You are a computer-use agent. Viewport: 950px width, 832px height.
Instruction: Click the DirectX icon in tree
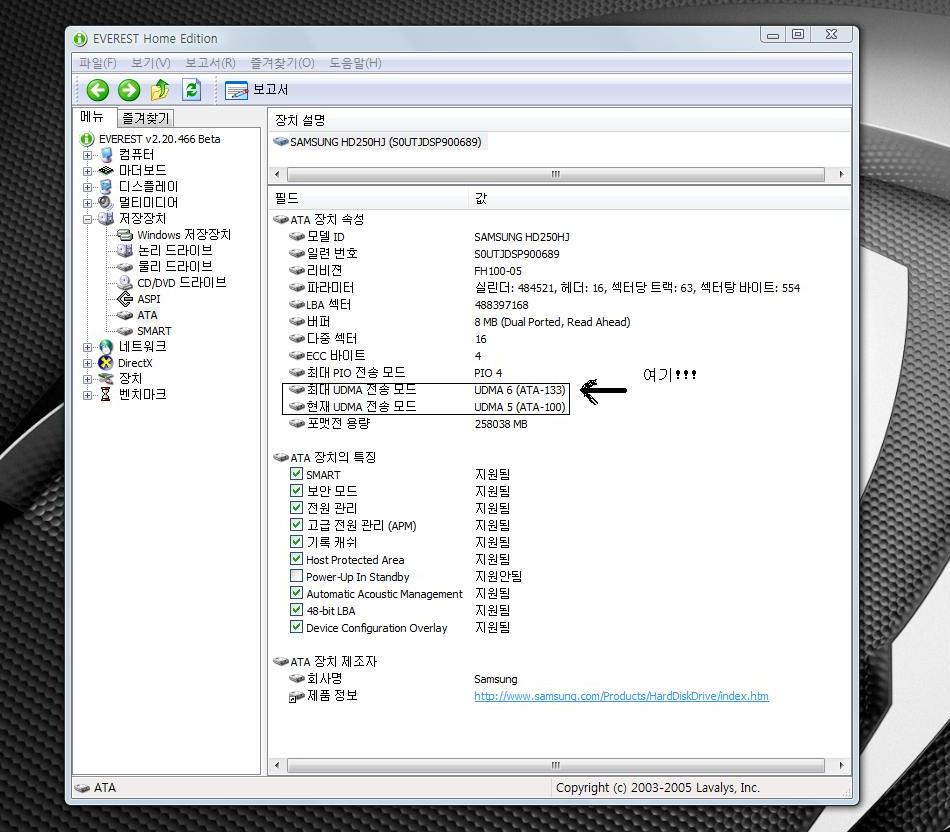(x=106, y=363)
